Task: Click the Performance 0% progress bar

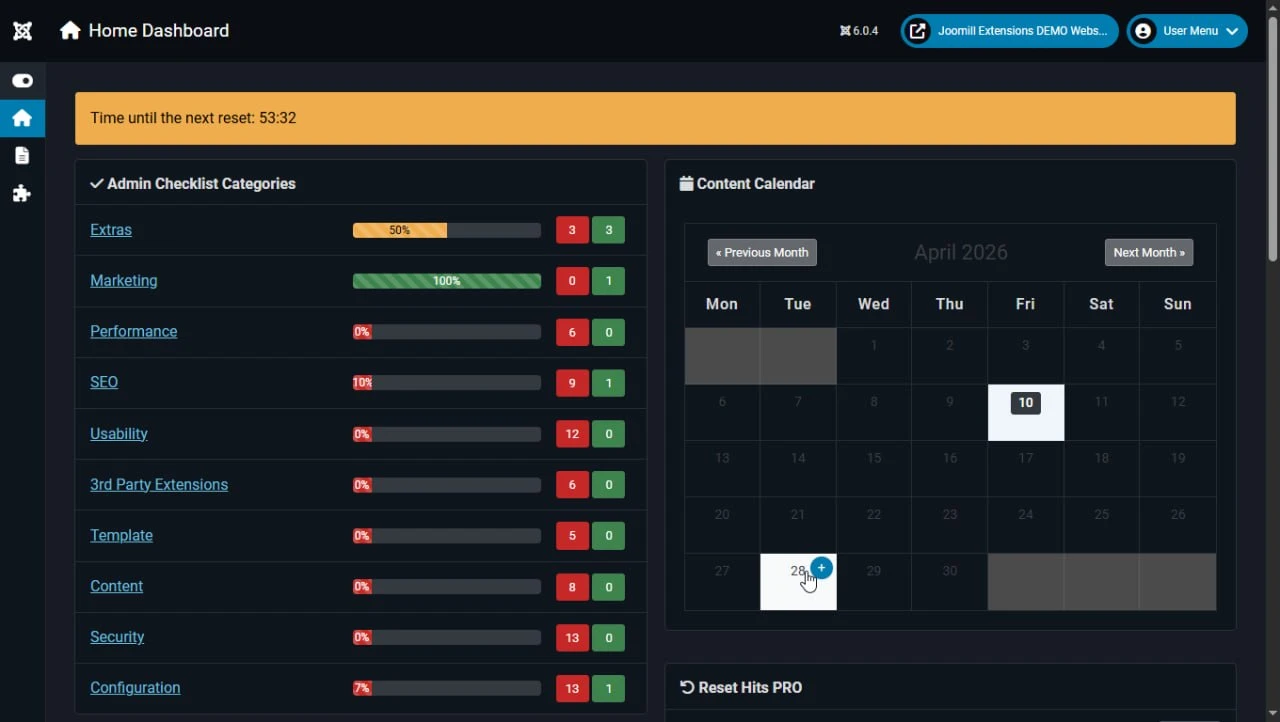Action: (x=447, y=332)
